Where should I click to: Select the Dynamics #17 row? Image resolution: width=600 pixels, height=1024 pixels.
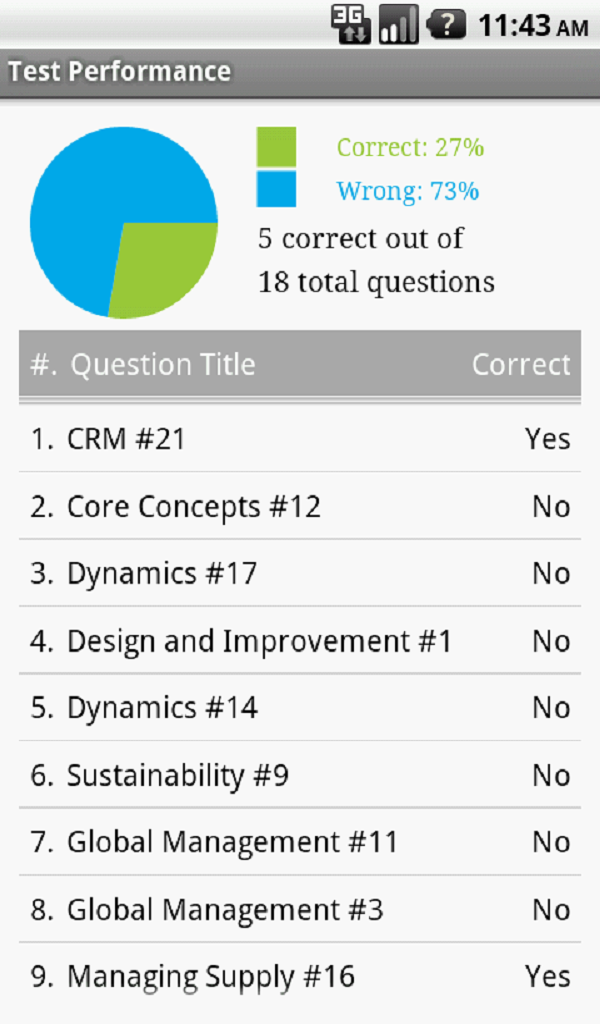pos(300,574)
